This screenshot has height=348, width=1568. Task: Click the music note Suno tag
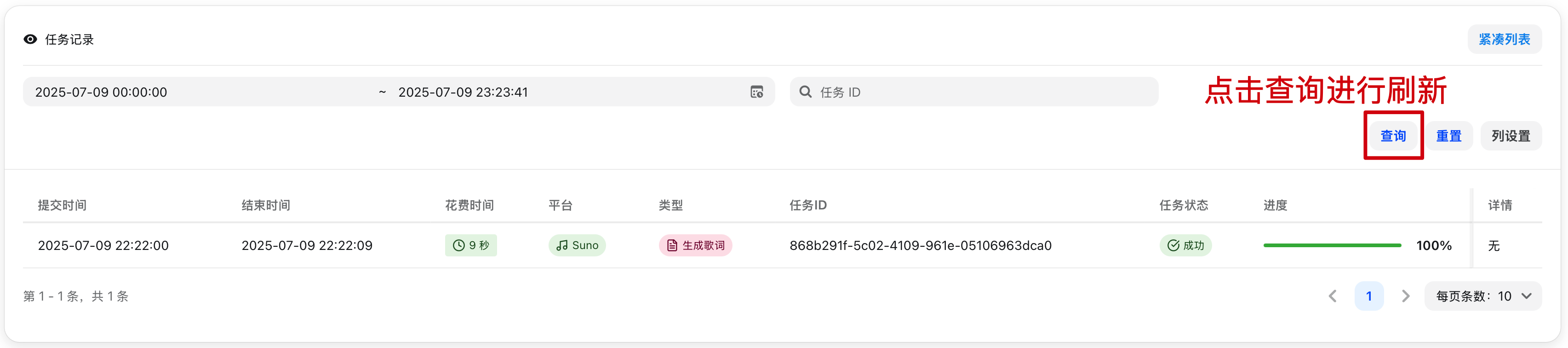point(577,246)
